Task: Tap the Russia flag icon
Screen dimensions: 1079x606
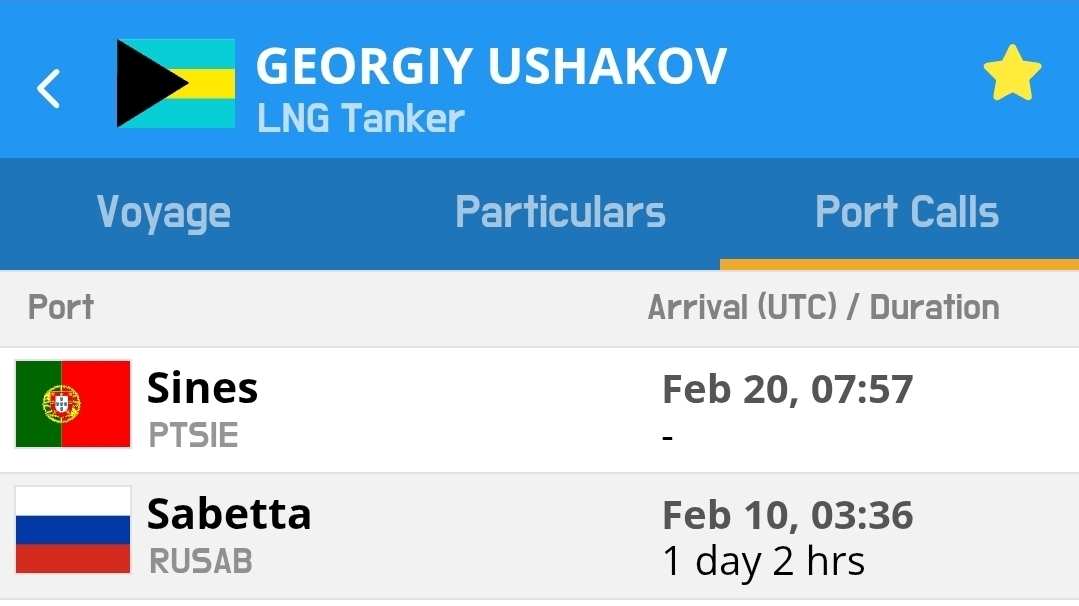Action: [73, 530]
